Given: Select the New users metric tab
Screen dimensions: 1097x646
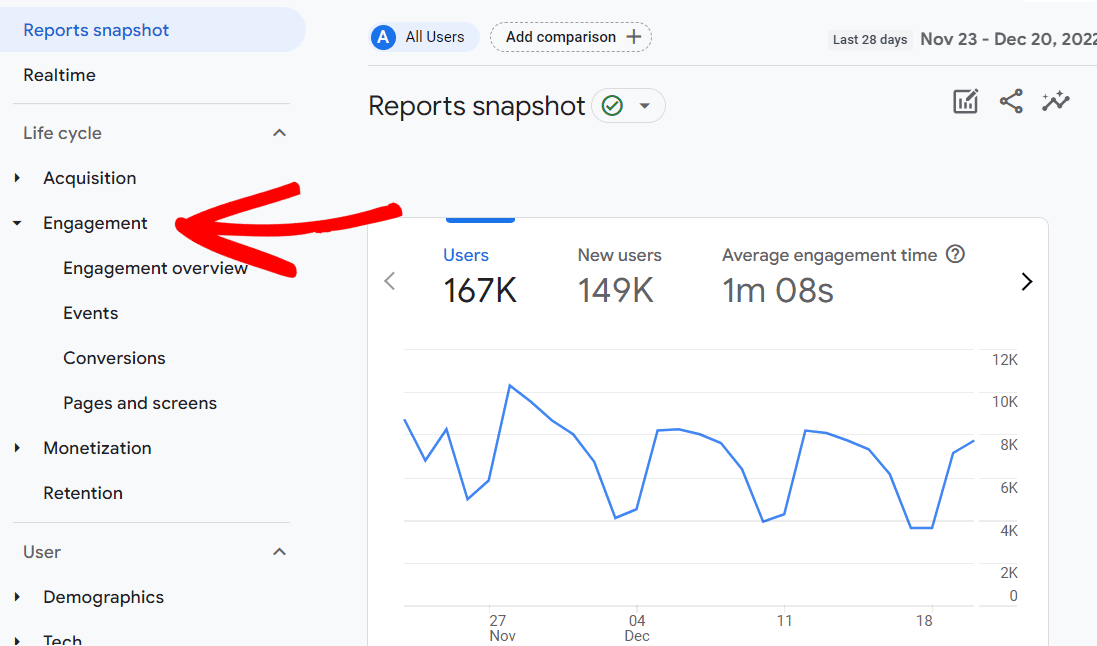Looking at the screenshot, I should pyautogui.click(x=619, y=255).
